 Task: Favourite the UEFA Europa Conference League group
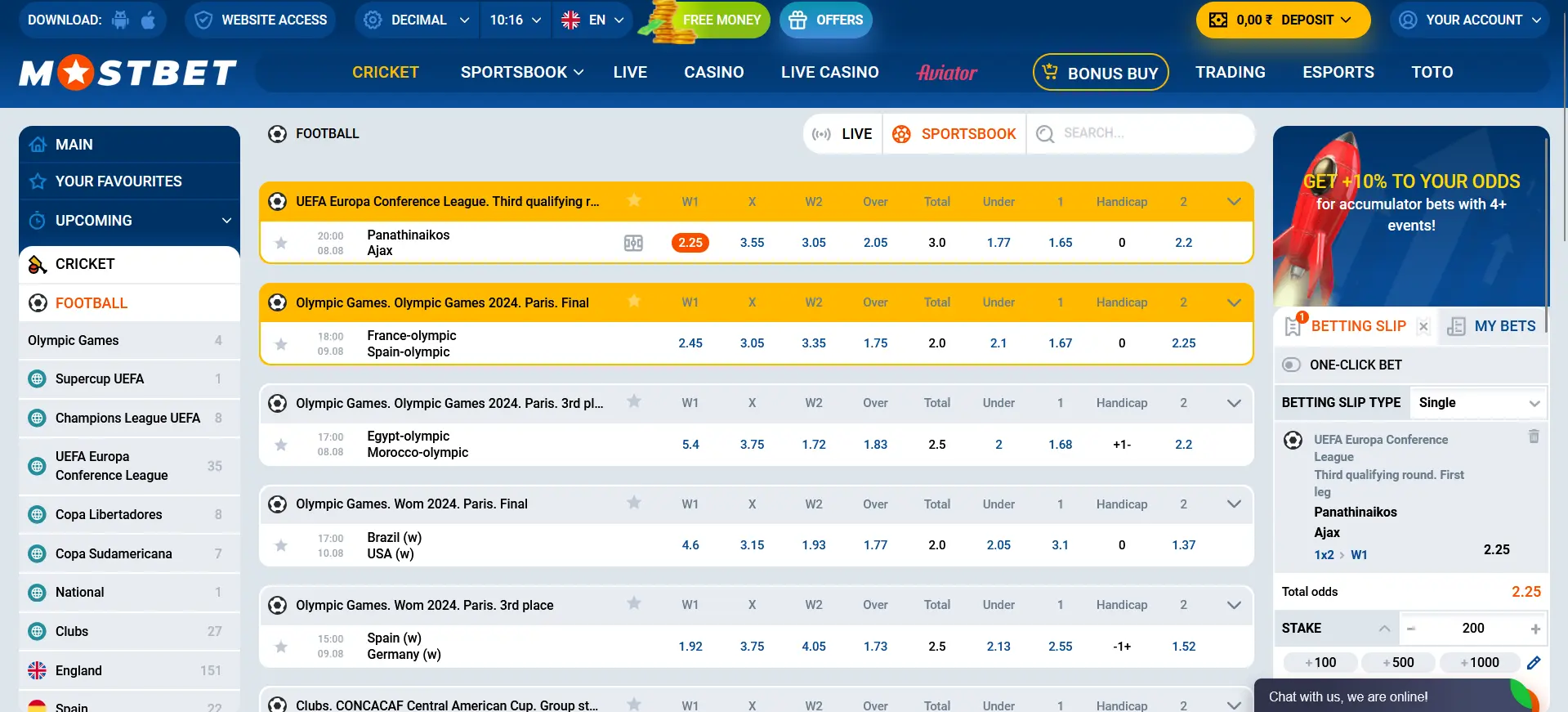[x=634, y=200]
